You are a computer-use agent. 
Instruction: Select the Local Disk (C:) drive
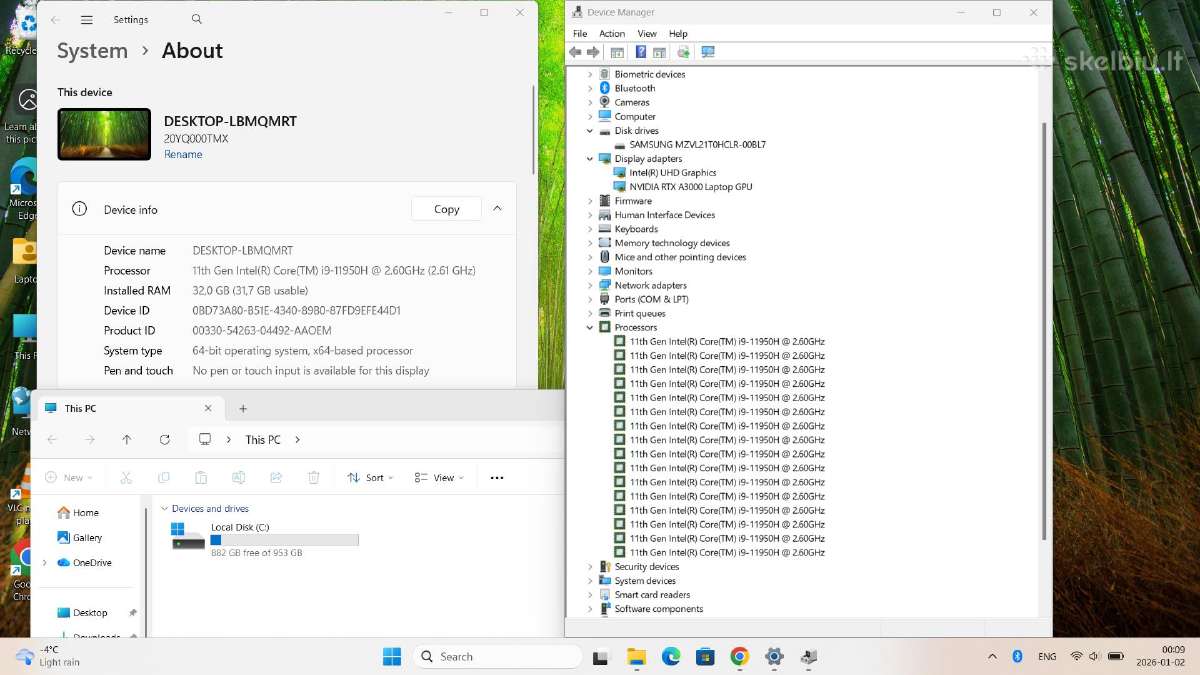coord(265,539)
